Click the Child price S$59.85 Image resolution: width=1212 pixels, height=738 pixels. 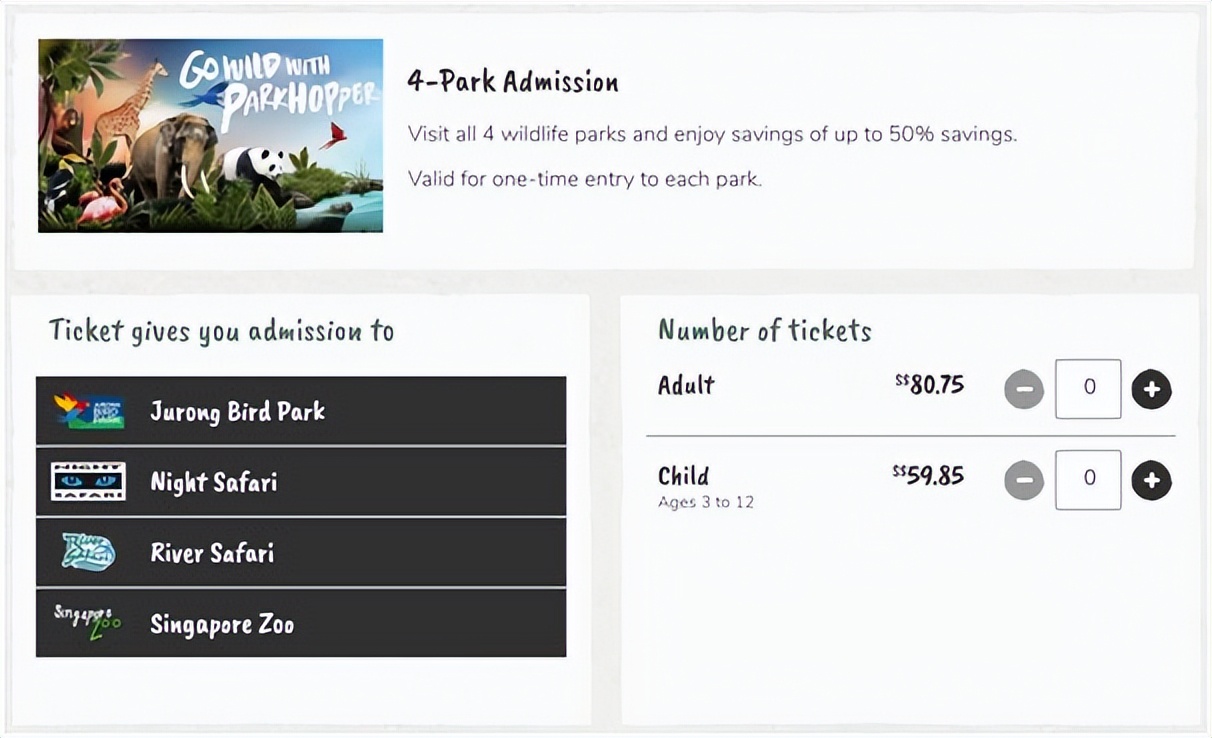[928, 475]
